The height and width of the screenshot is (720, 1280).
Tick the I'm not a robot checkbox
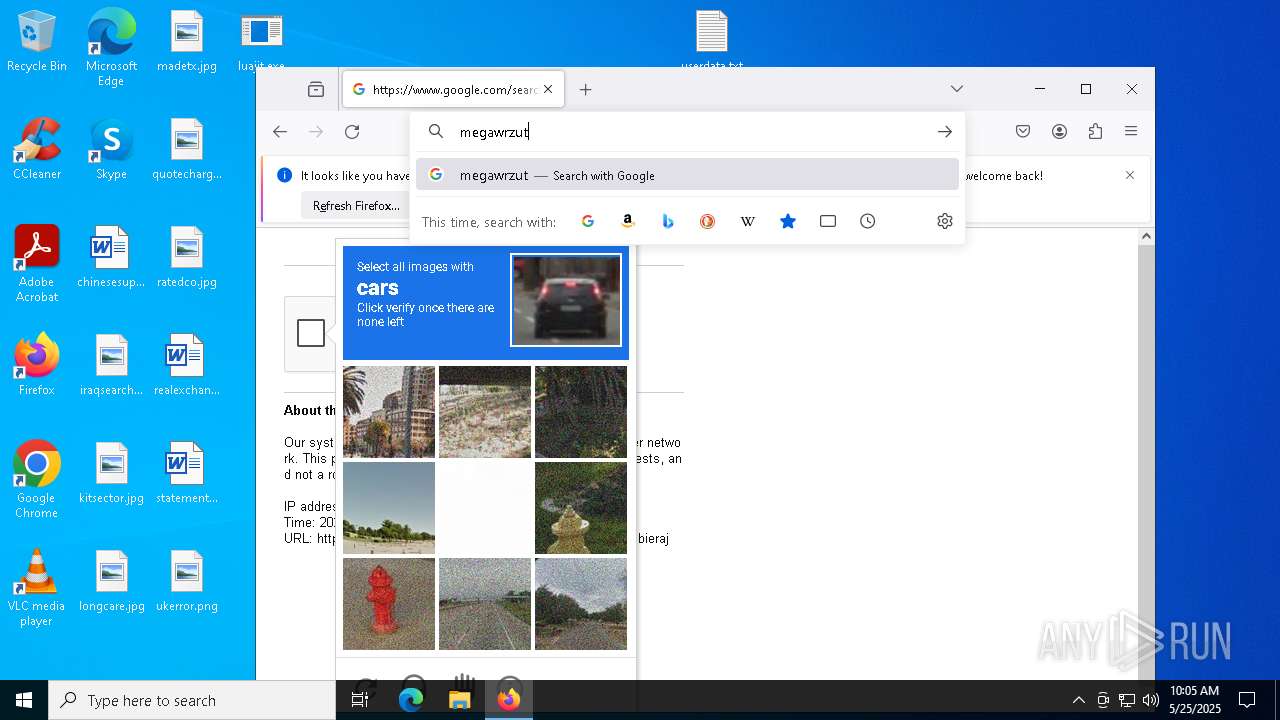click(x=311, y=333)
